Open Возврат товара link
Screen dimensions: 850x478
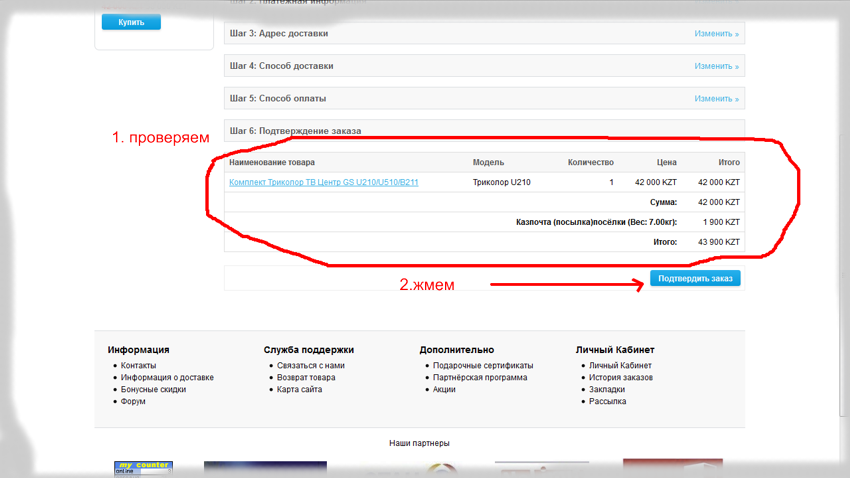click(x=306, y=377)
